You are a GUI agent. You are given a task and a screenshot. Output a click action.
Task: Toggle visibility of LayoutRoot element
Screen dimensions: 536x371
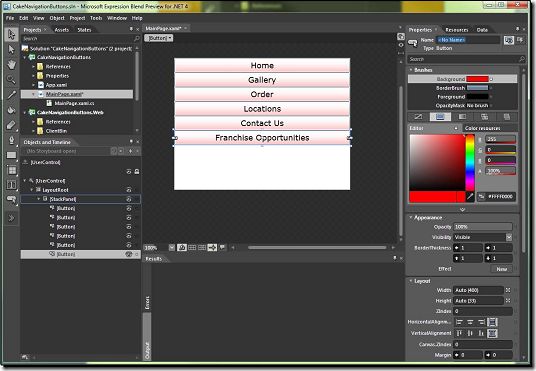point(129,190)
